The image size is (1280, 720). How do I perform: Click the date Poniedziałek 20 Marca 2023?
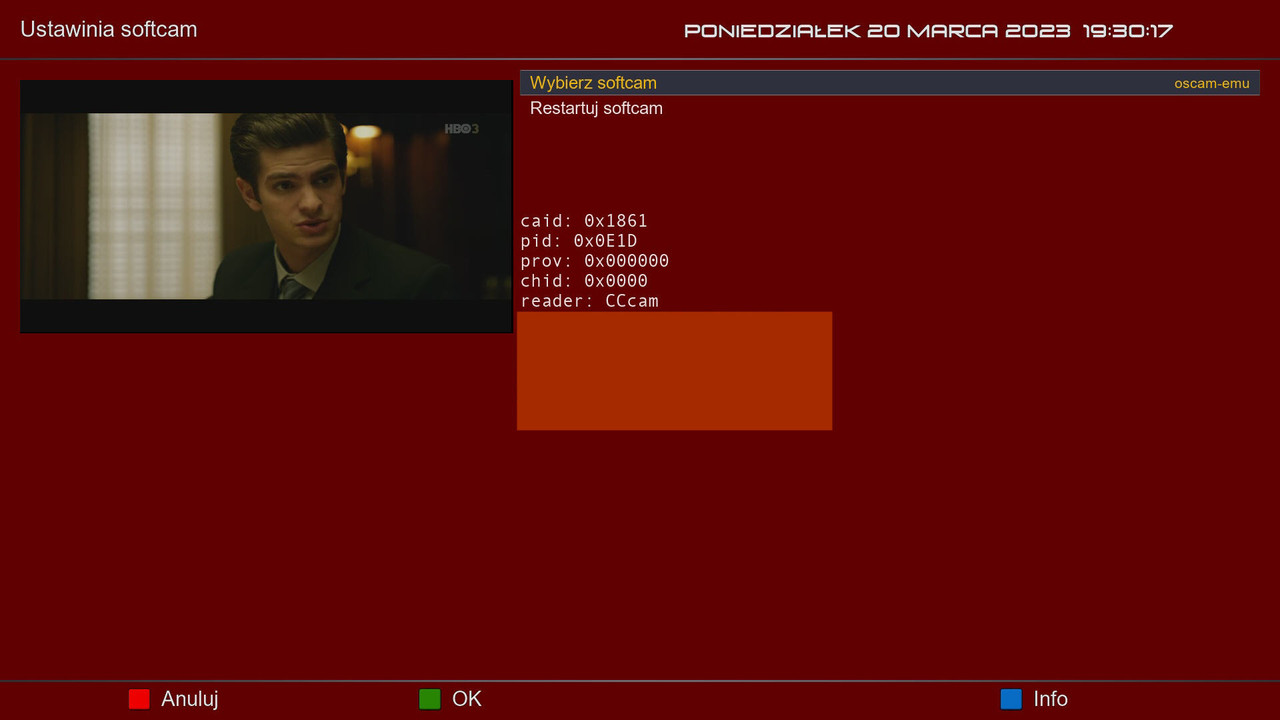tap(877, 31)
